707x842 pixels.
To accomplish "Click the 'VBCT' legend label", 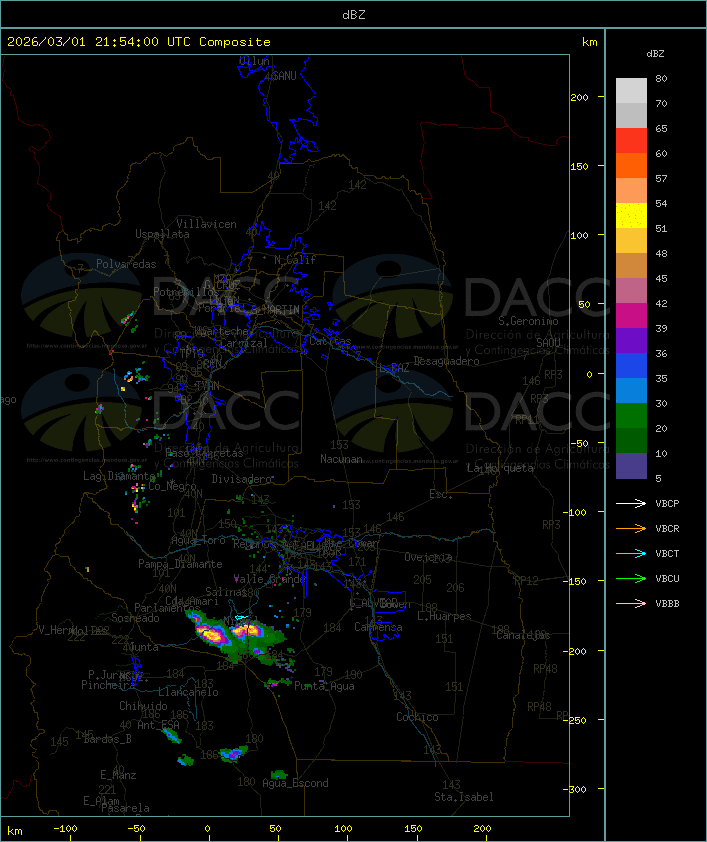I will click(667, 554).
